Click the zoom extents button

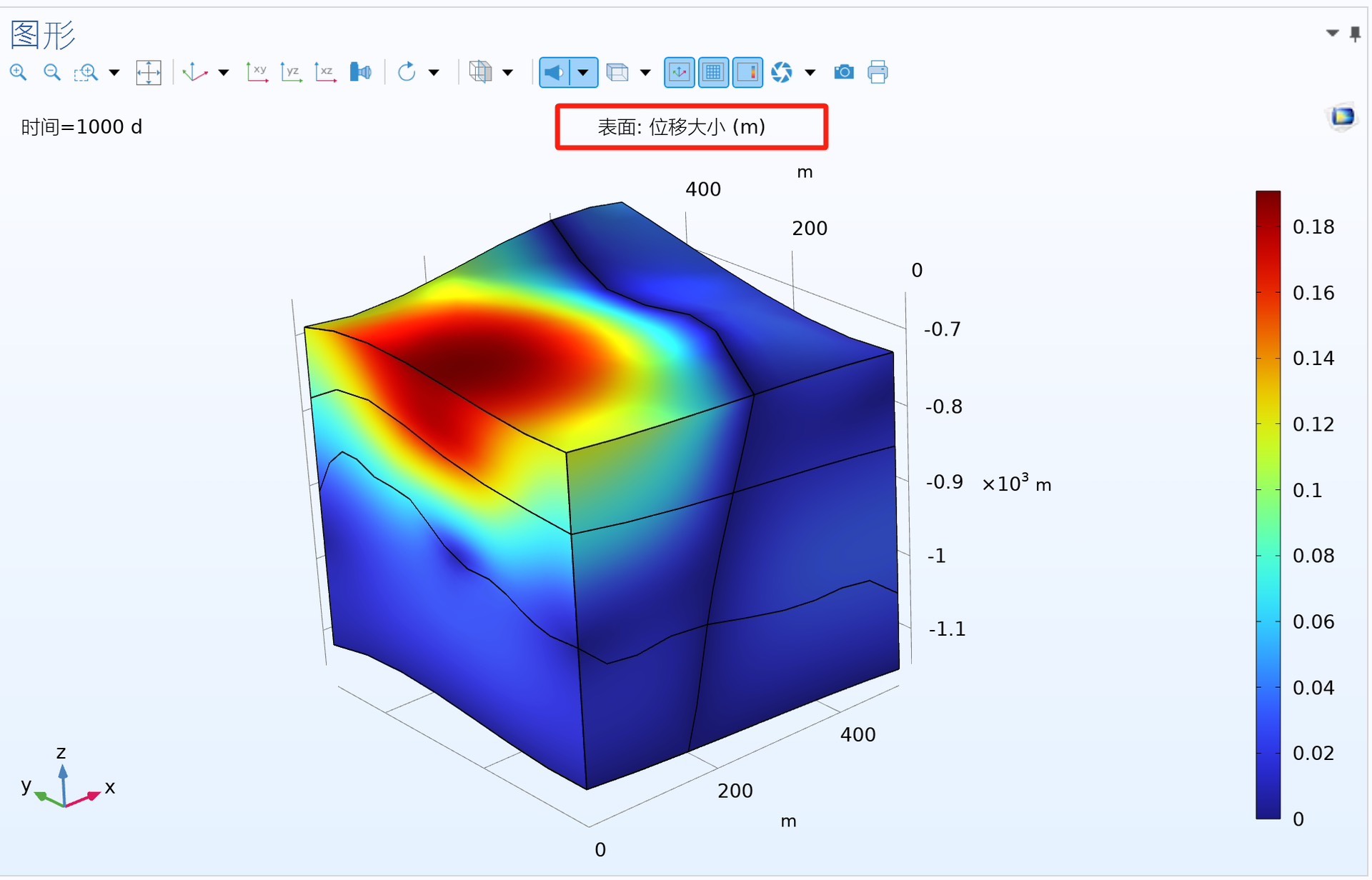coord(149,72)
